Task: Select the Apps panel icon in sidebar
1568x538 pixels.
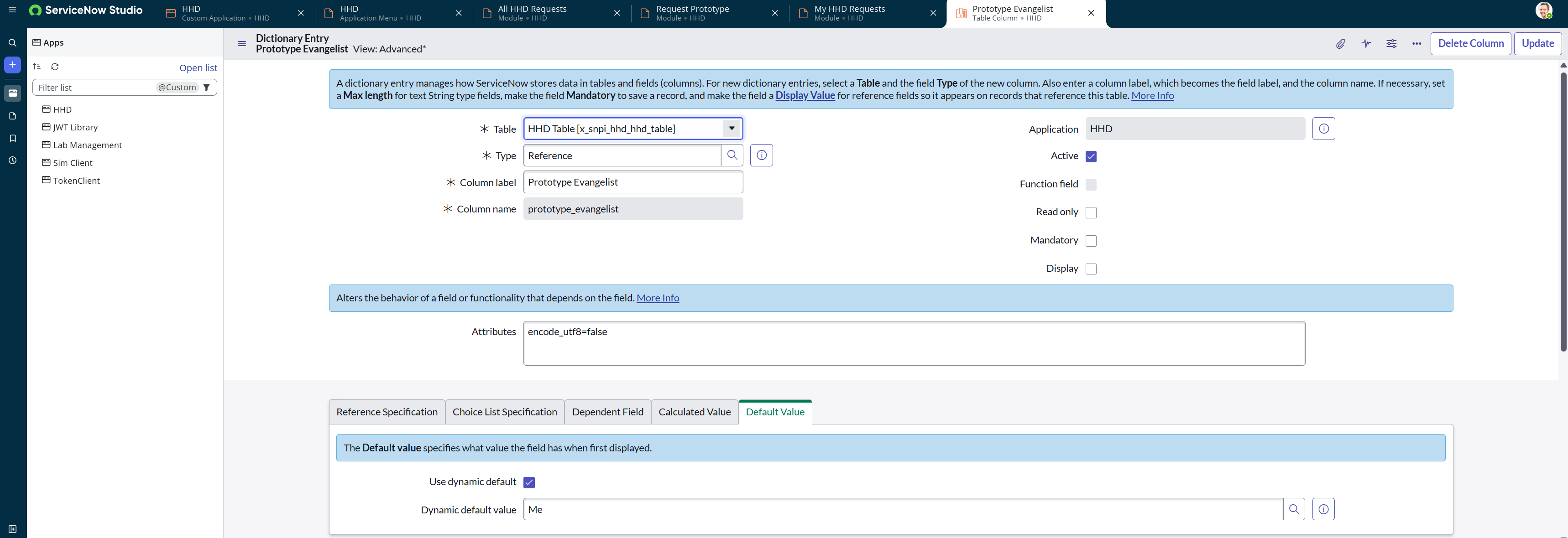Action: pos(12,93)
